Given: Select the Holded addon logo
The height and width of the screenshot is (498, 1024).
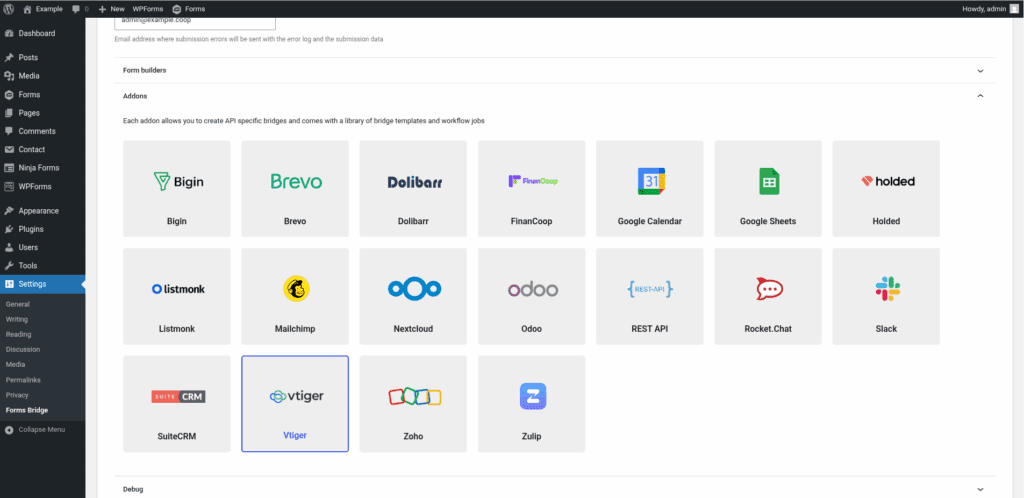Looking at the screenshot, I should (887, 181).
